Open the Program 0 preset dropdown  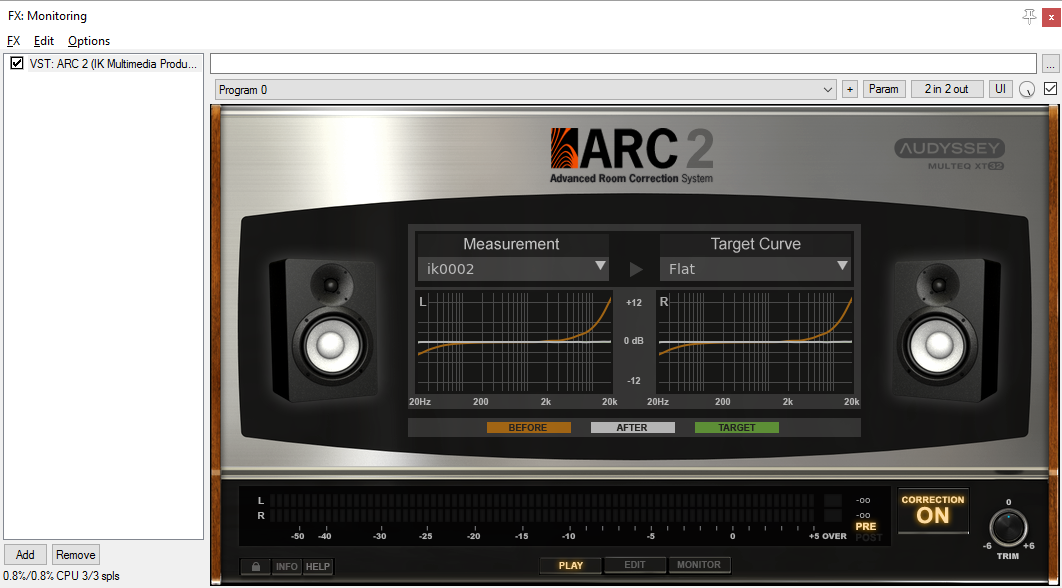(526, 89)
